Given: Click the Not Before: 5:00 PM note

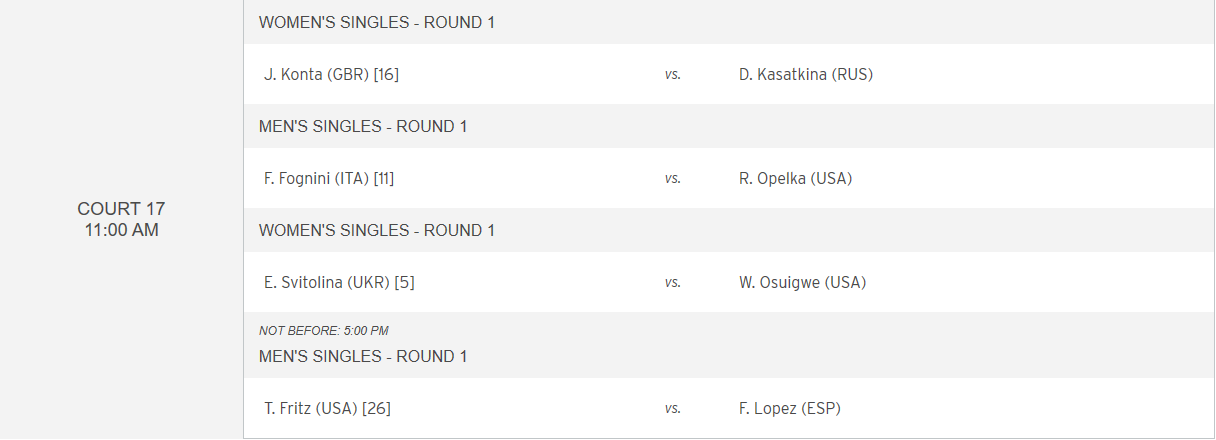Looking at the screenshot, I should pos(324,330).
